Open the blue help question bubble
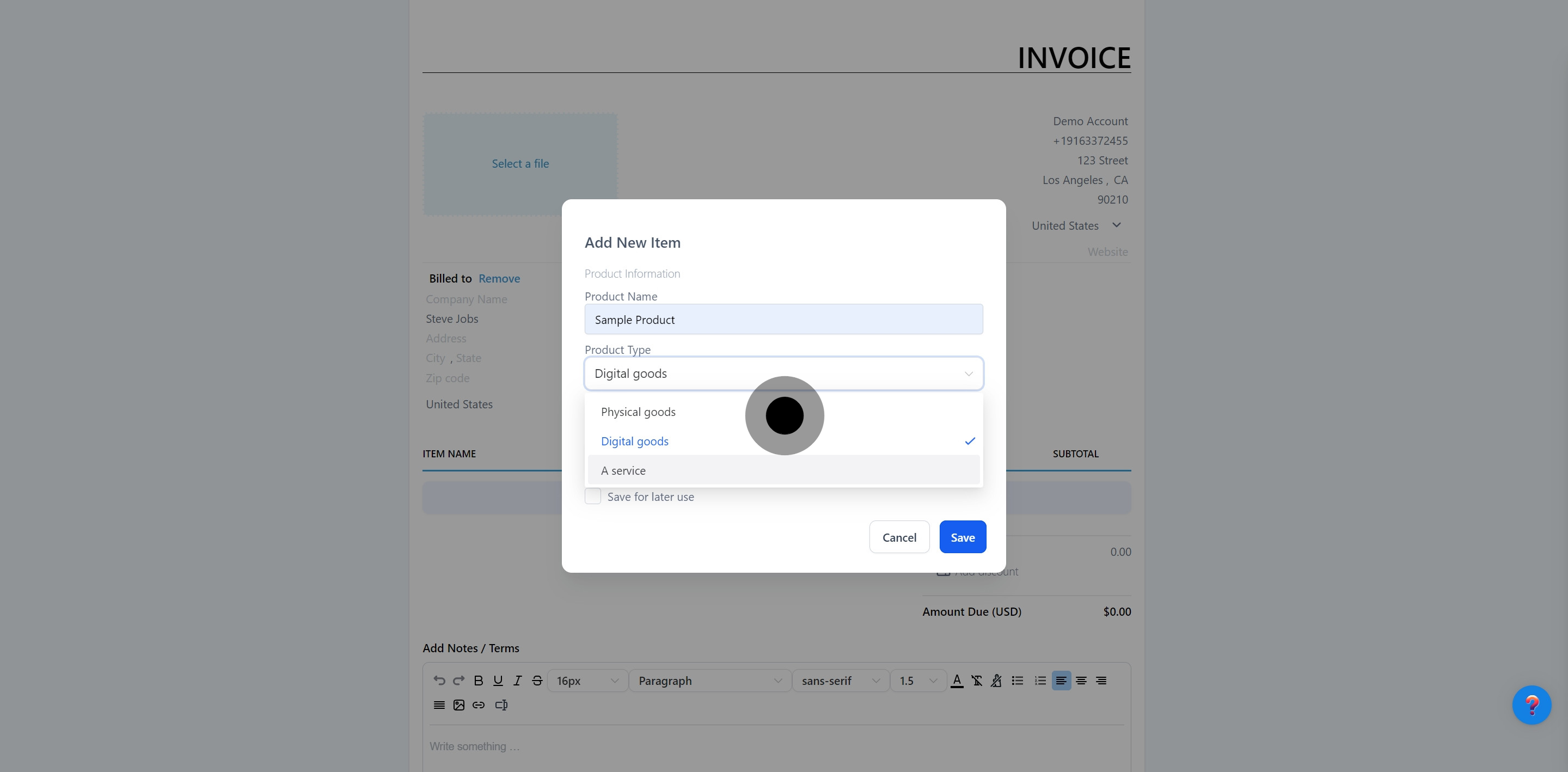 coord(1531,705)
